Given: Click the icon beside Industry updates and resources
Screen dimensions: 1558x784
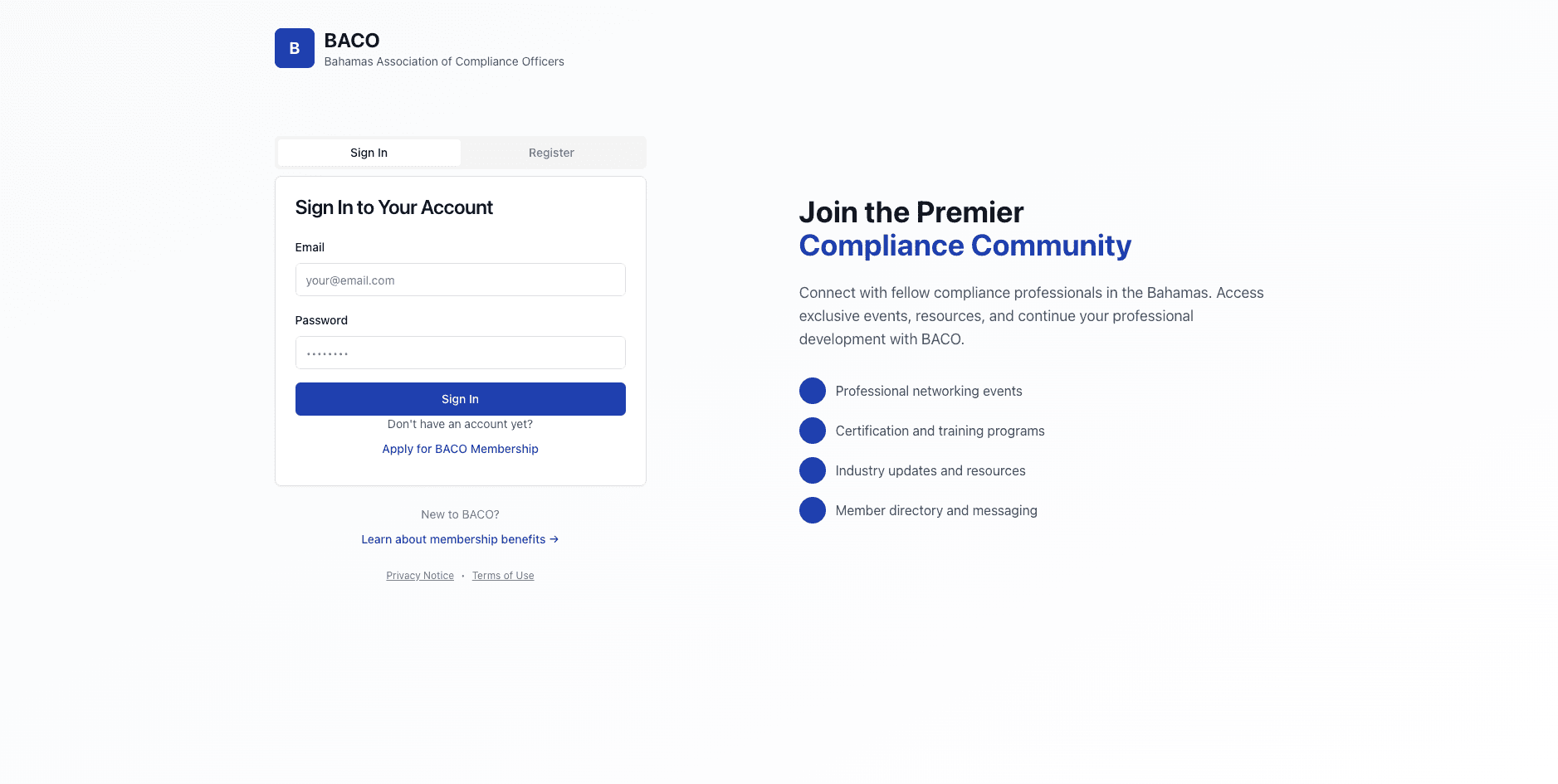Looking at the screenshot, I should tap(813, 470).
